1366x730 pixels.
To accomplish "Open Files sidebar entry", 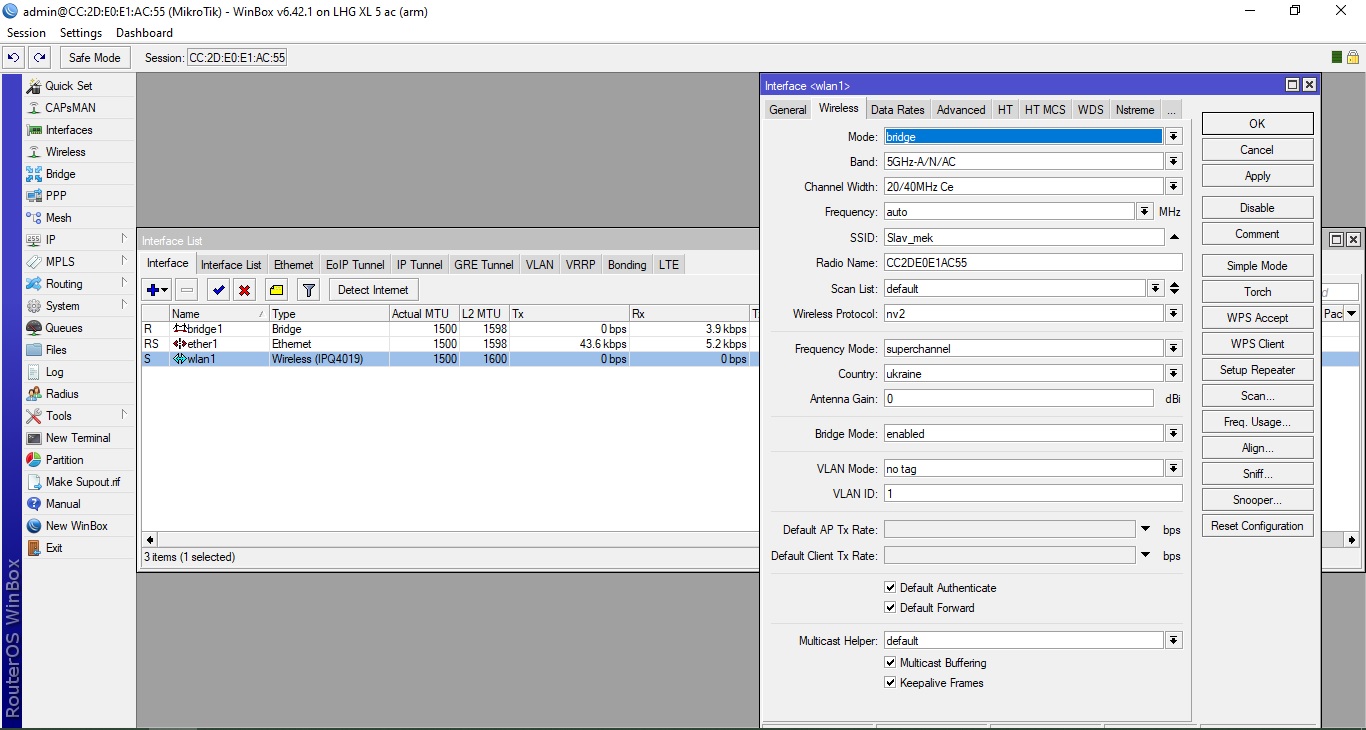I will click(57, 350).
